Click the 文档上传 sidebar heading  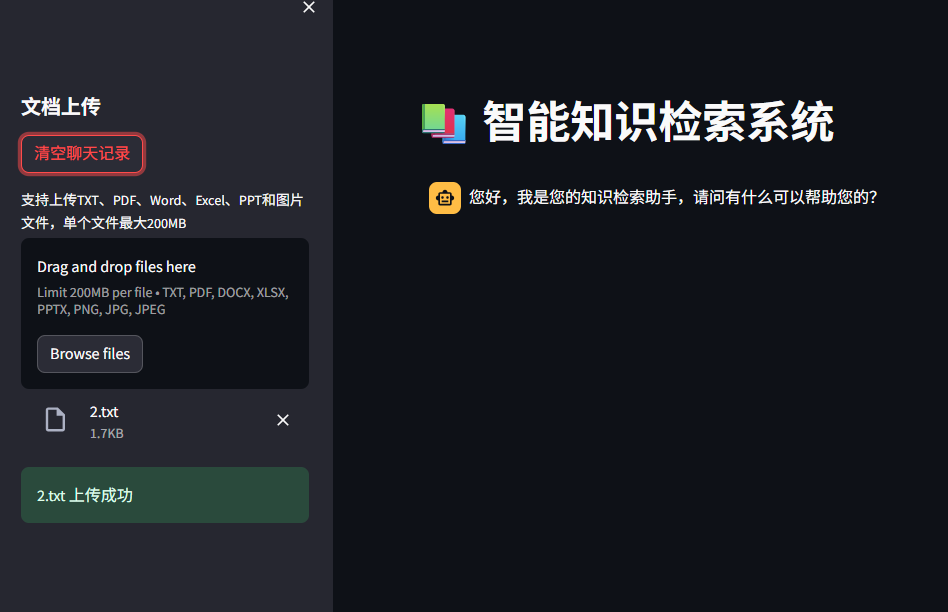[61, 107]
